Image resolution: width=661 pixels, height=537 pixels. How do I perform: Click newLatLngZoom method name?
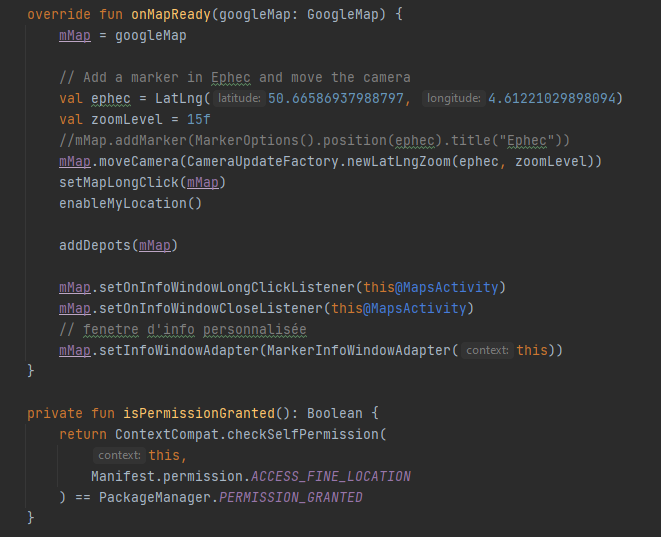click(x=398, y=162)
